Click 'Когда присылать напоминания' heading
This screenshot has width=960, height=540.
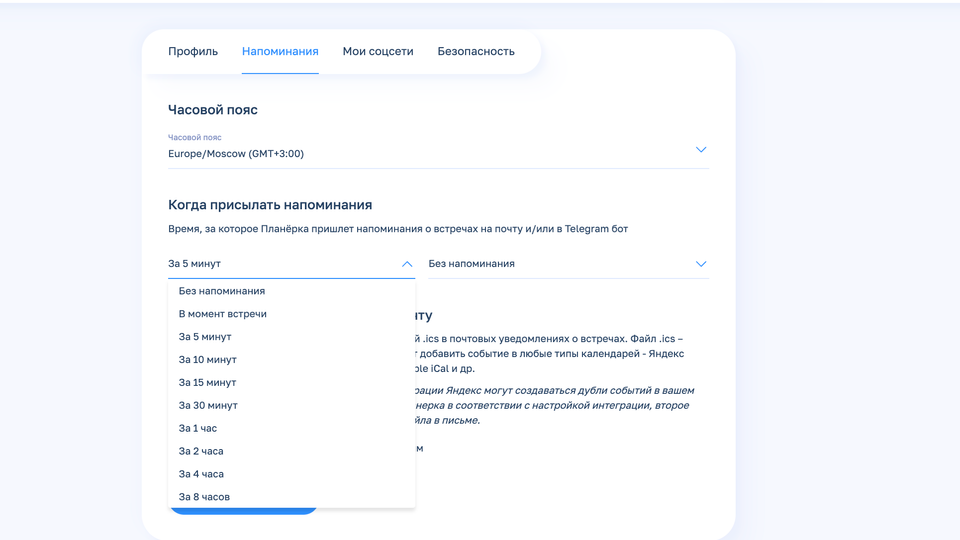tap(270, 204)
